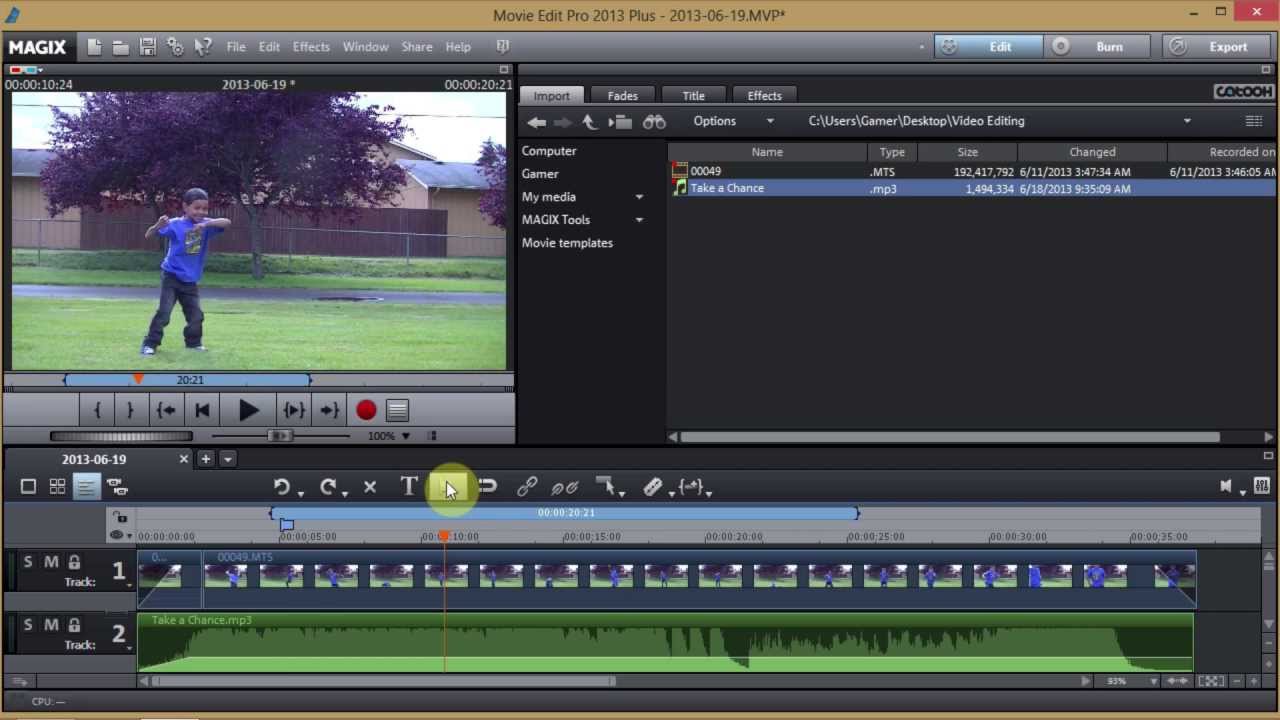Switch to Scene overview mode

click(57, 487)
